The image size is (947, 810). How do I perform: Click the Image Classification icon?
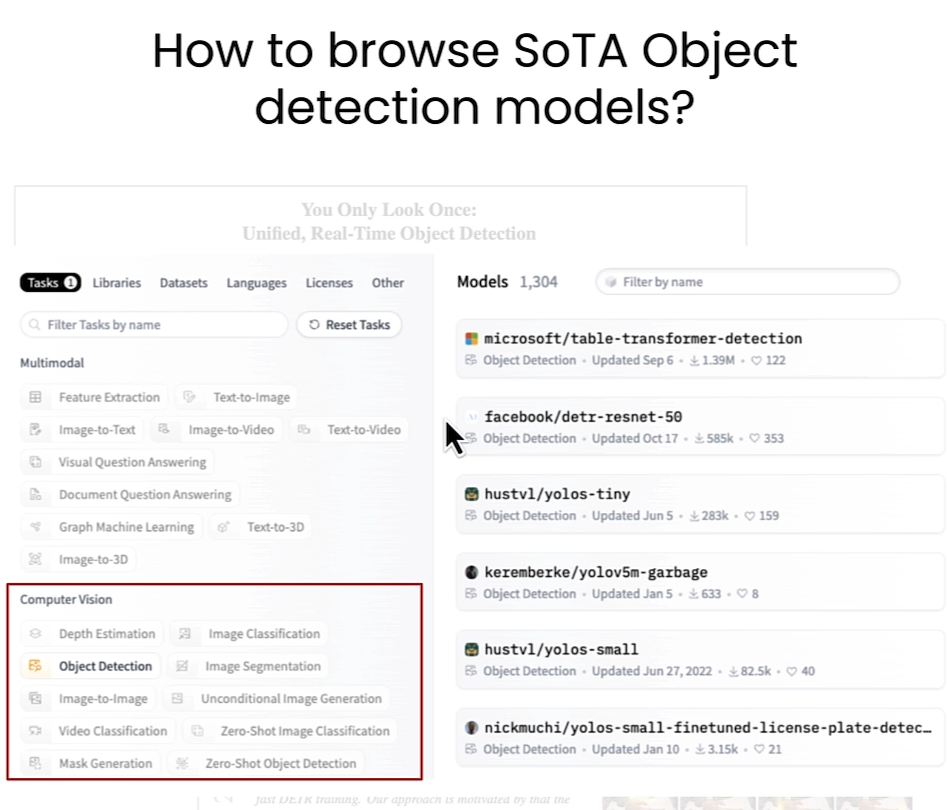(185, 634)
